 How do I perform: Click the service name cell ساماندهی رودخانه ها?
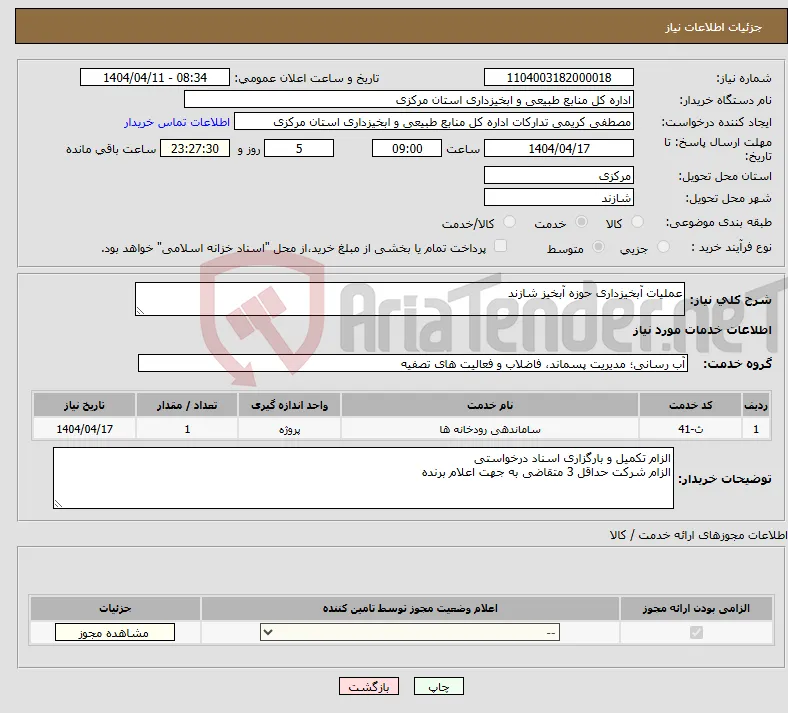pos(490,429)
